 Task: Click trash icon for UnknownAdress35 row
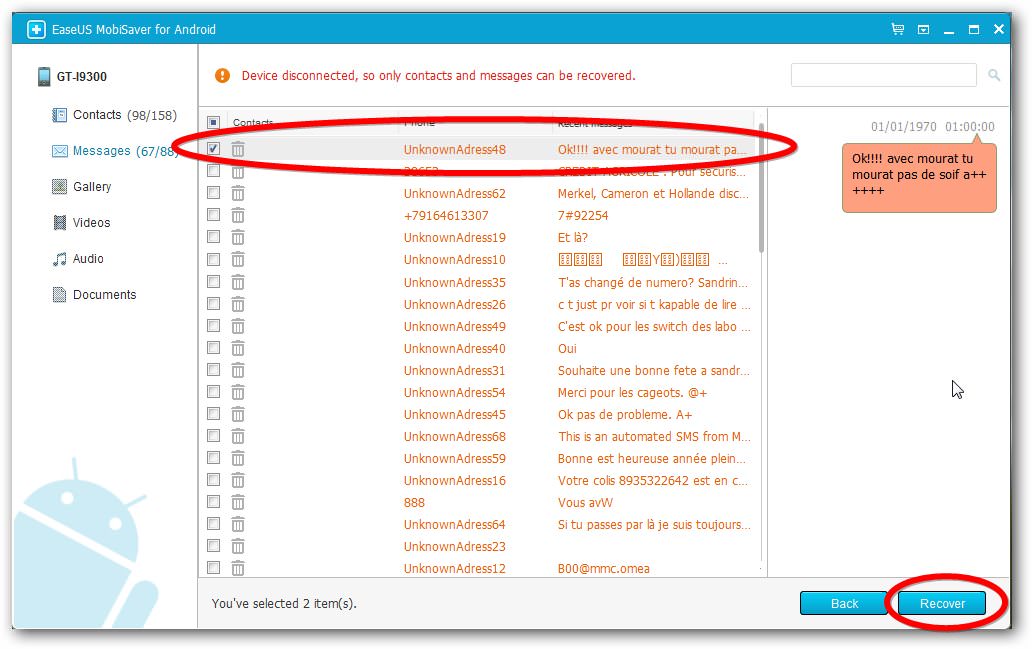click(x=238, y=282)
